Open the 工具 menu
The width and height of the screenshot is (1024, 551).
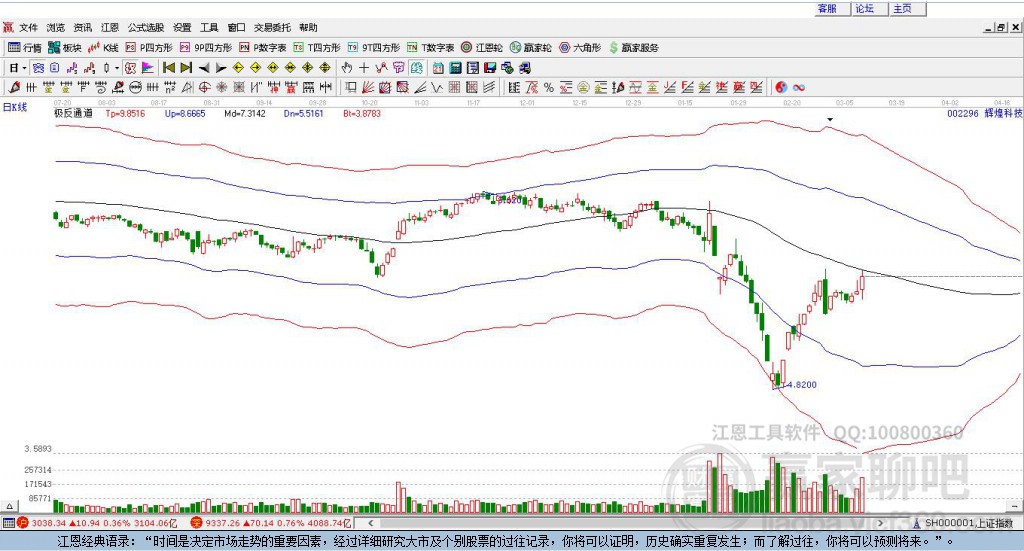tap(209, 27)
